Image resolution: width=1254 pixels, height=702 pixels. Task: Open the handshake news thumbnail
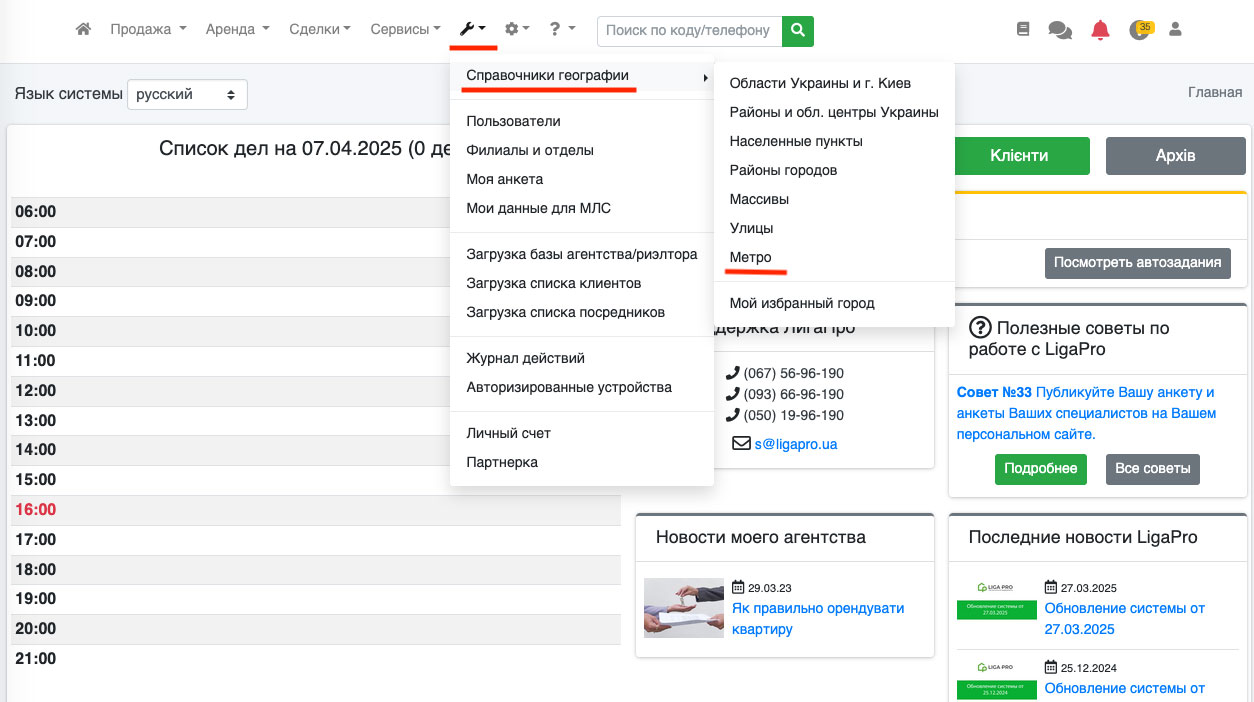click(x=684, y=608)
